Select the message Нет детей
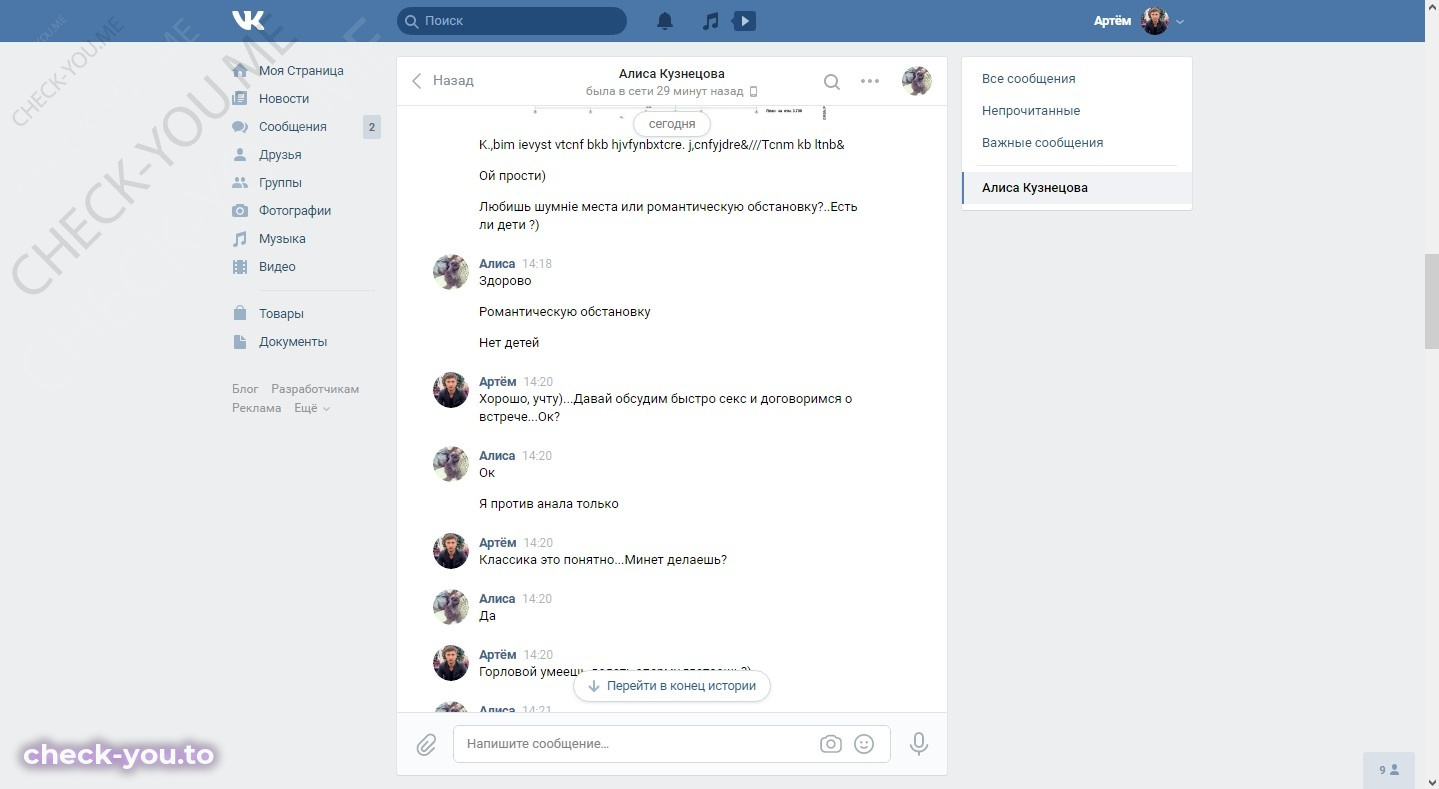 click(509, 343)
